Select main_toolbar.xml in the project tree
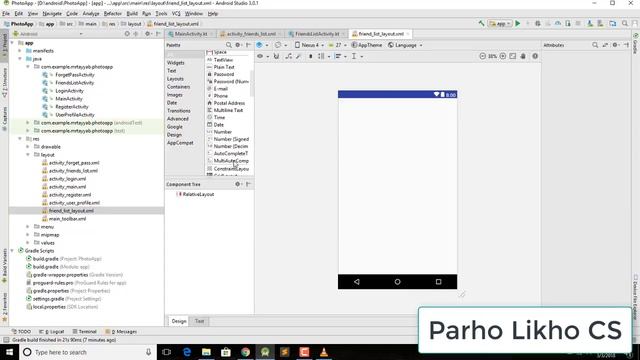 coord(67,219)
